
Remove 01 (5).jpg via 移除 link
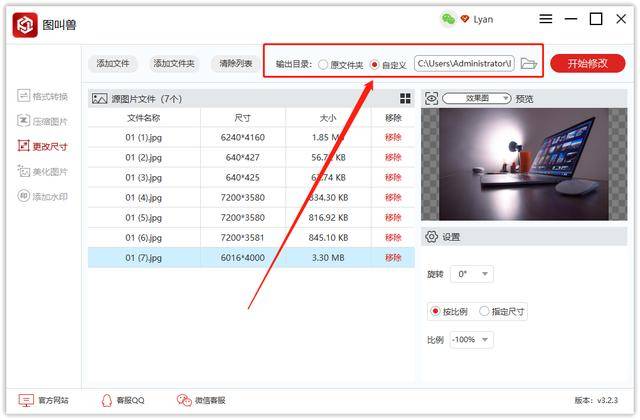tap(393, 218)
